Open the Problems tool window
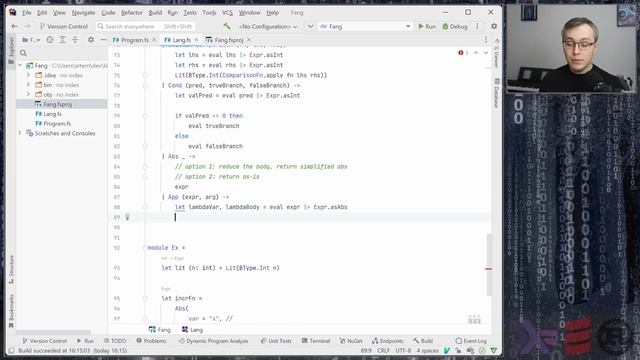Viewport: 640px width, 360px height. [x=151, y=341]
